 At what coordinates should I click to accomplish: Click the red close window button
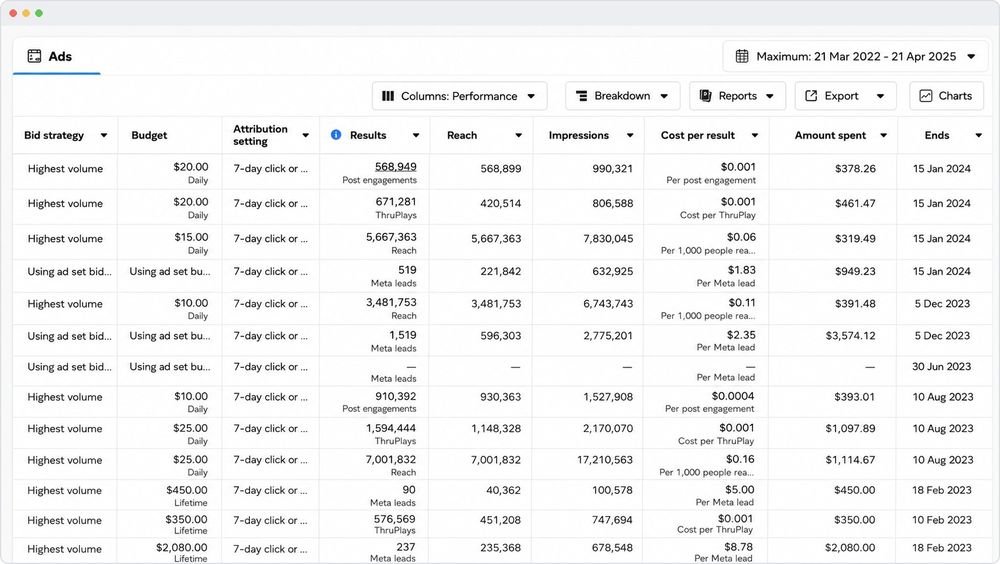(13, 13)
